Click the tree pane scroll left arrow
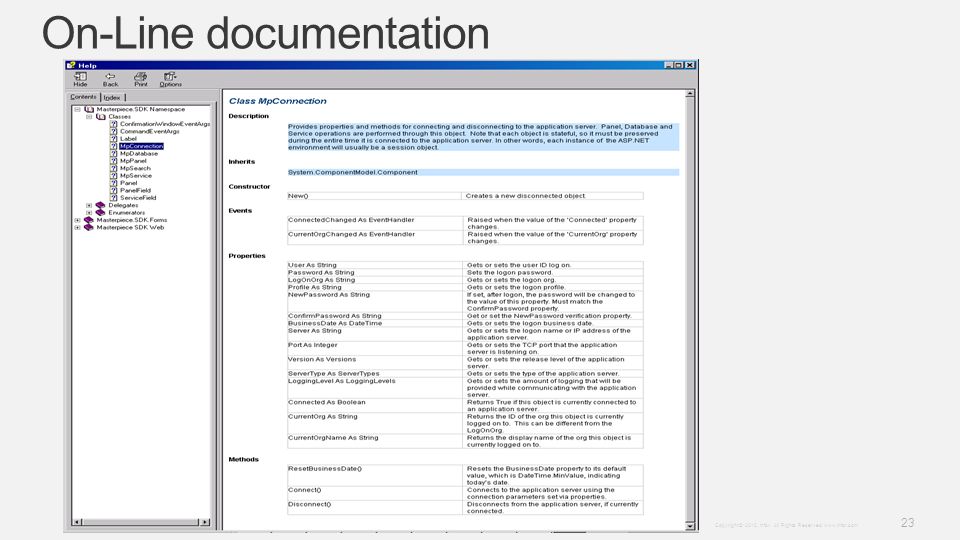The width and height of the screenshot is (960, 540). pos(77,522)
